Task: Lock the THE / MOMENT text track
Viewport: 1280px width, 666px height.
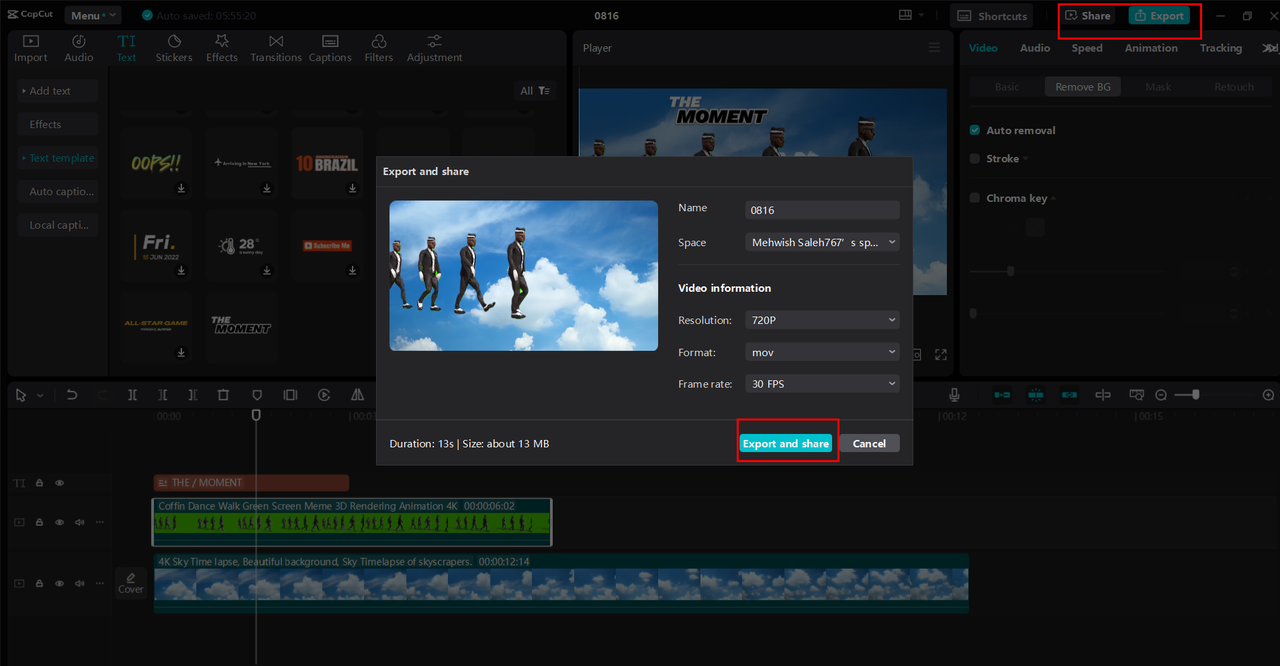Action: tap(40, 483)
